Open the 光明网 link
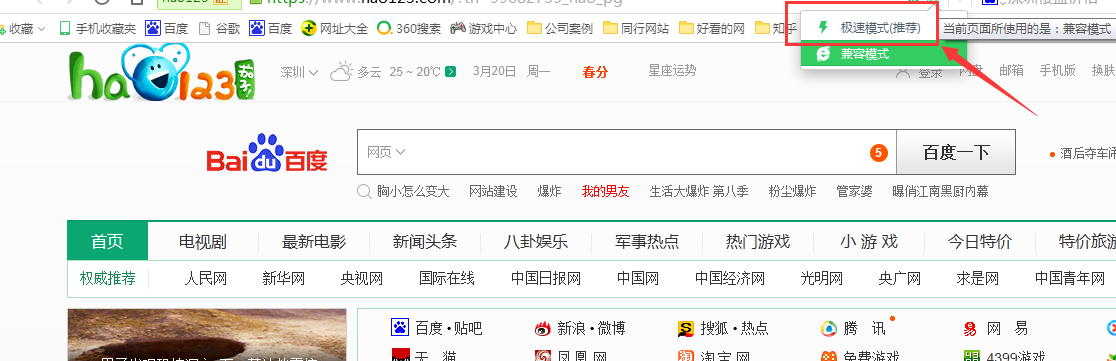The image size is (1116, 361). click(821, 278)
